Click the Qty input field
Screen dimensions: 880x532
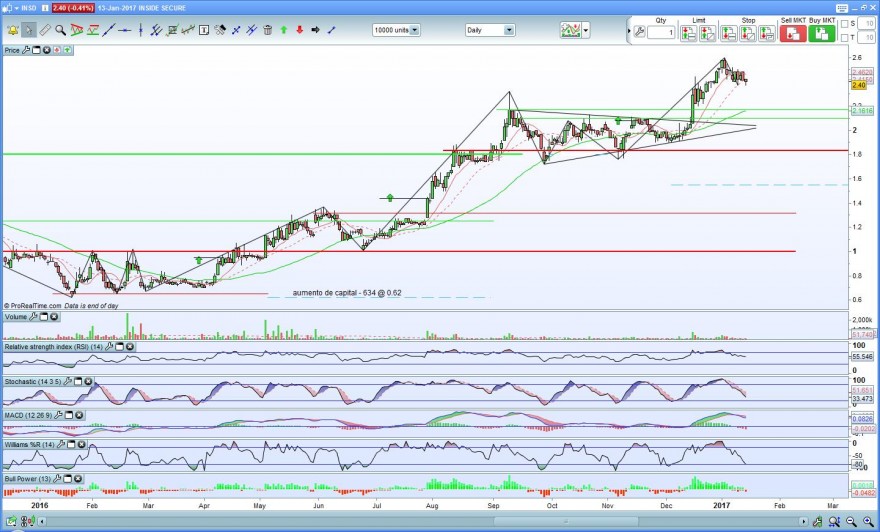pyautogui.click(x=661, y=33)
